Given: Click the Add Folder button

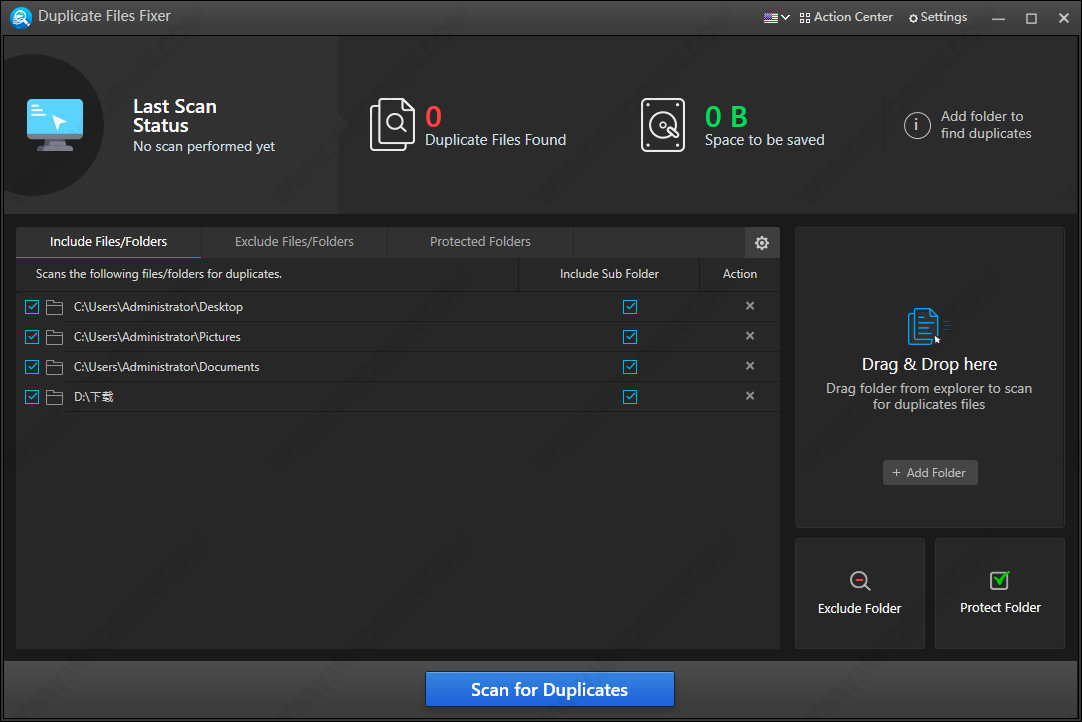Looking at the screenshot, I should click(929, 473).
